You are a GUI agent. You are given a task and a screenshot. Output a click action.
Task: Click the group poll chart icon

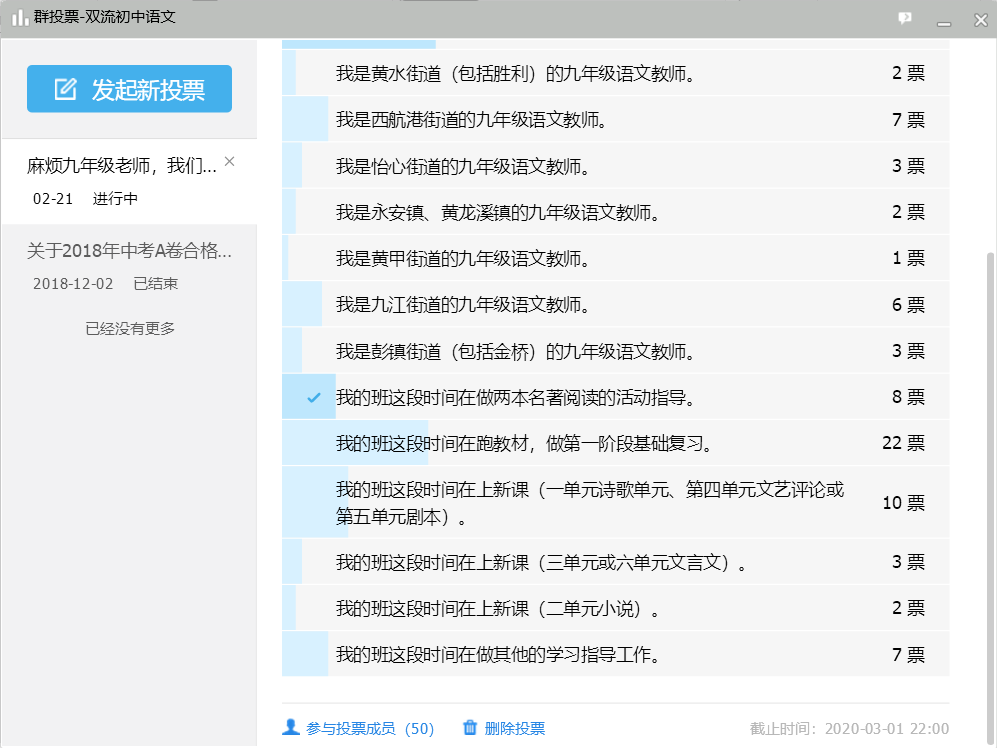19,18
